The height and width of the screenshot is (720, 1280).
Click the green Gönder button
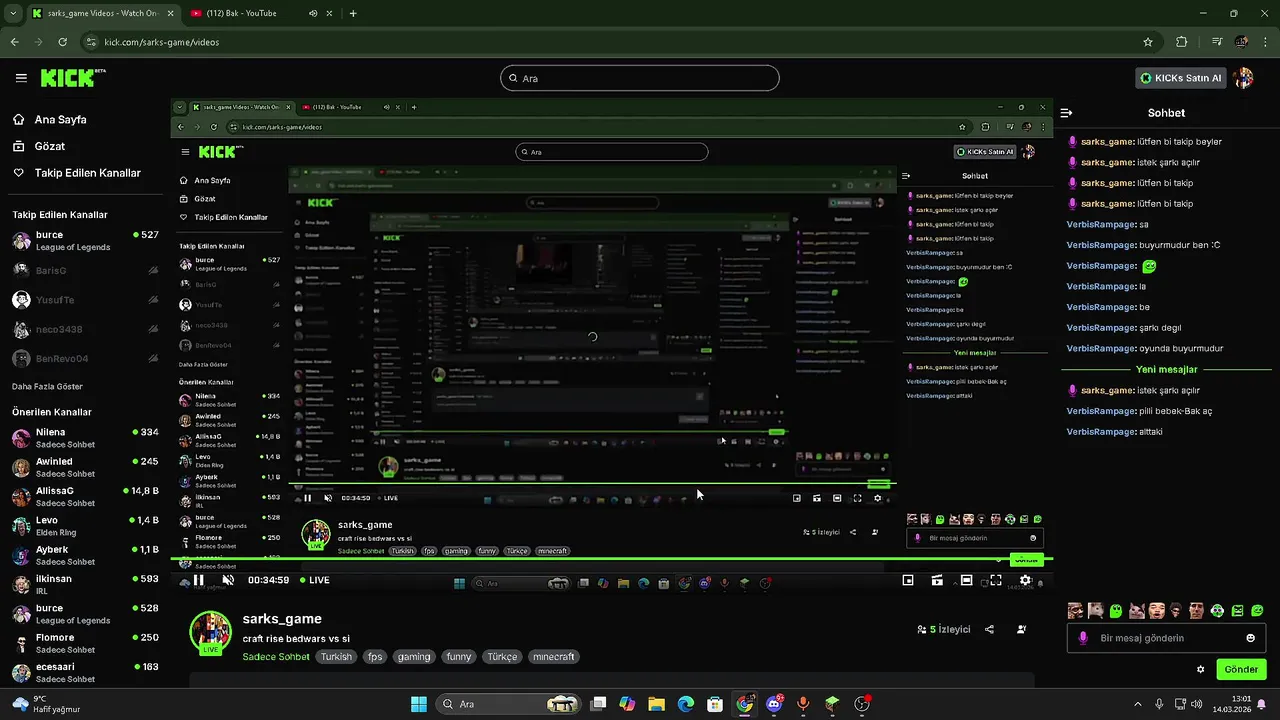tap(1241, 669)
